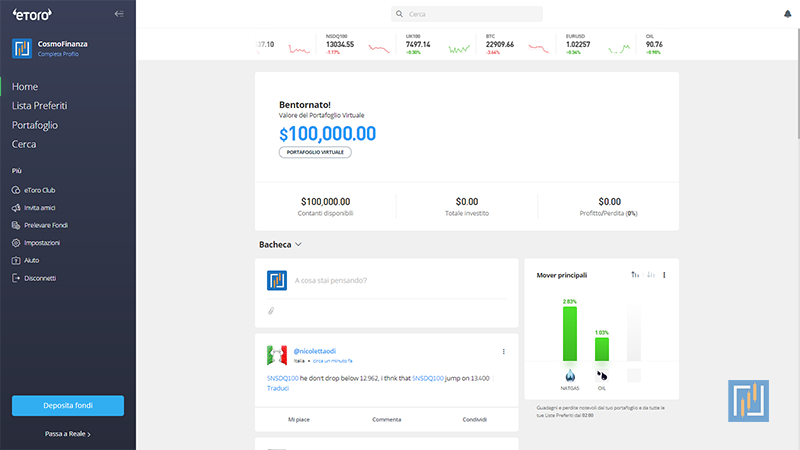Click Impostazioni gear icon
Viewport: 800px width, 450px height.
(x=16, y=243)
